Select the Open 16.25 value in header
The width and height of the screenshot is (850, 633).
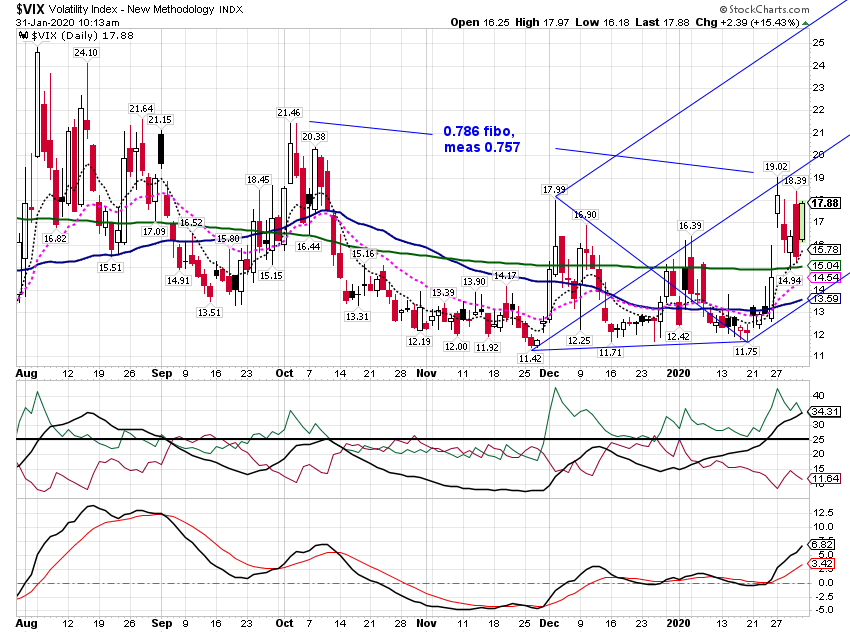tap(480, 23)
